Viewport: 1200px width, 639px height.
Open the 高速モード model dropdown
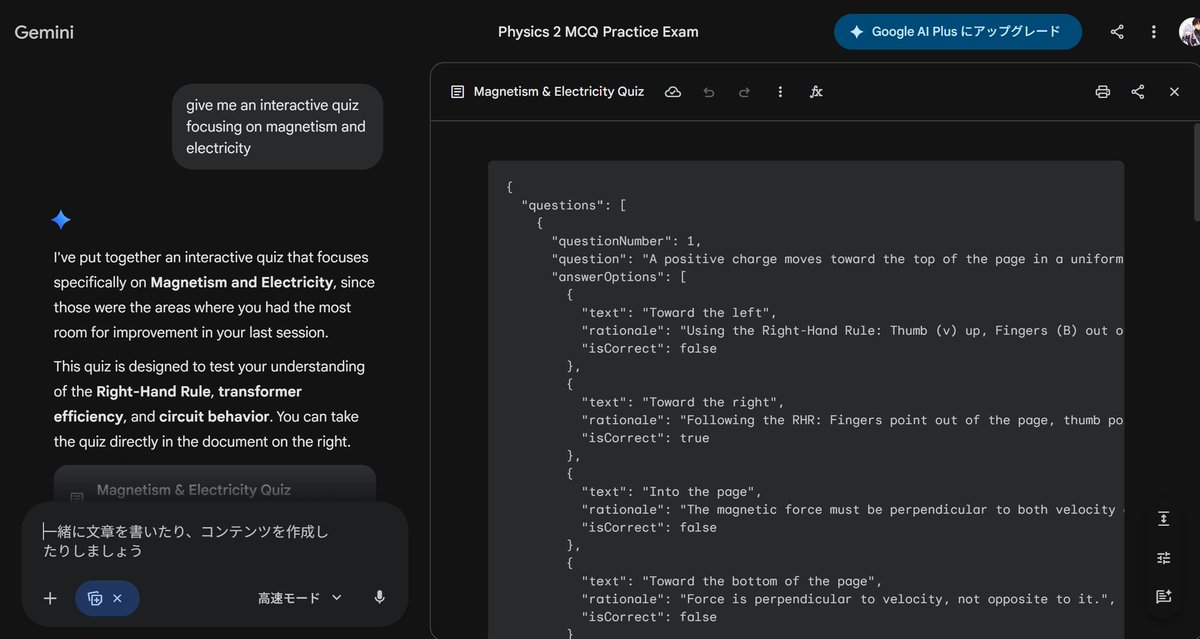pyautogui.click(x=300, y=598)
